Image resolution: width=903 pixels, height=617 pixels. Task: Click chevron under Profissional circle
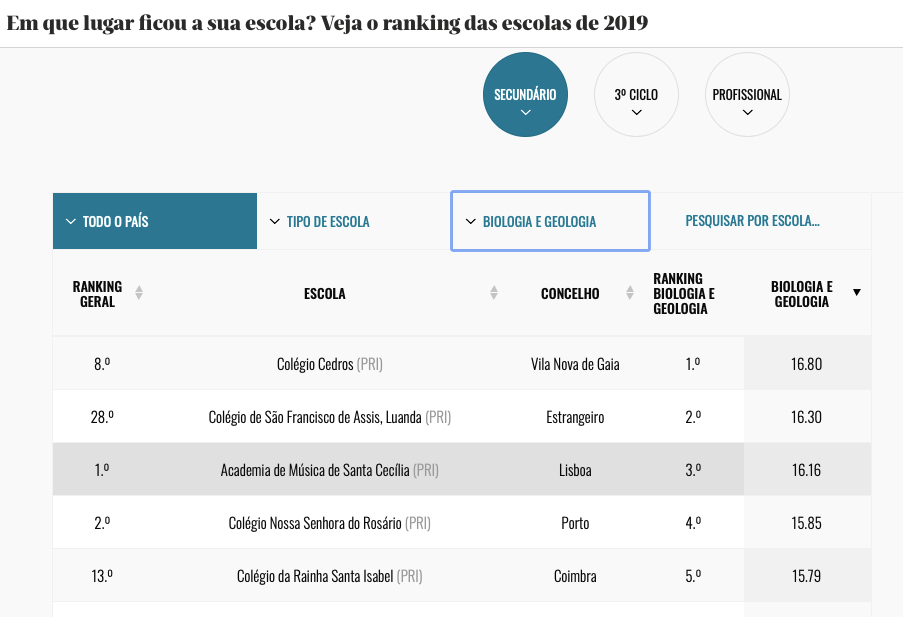point(748,112)
